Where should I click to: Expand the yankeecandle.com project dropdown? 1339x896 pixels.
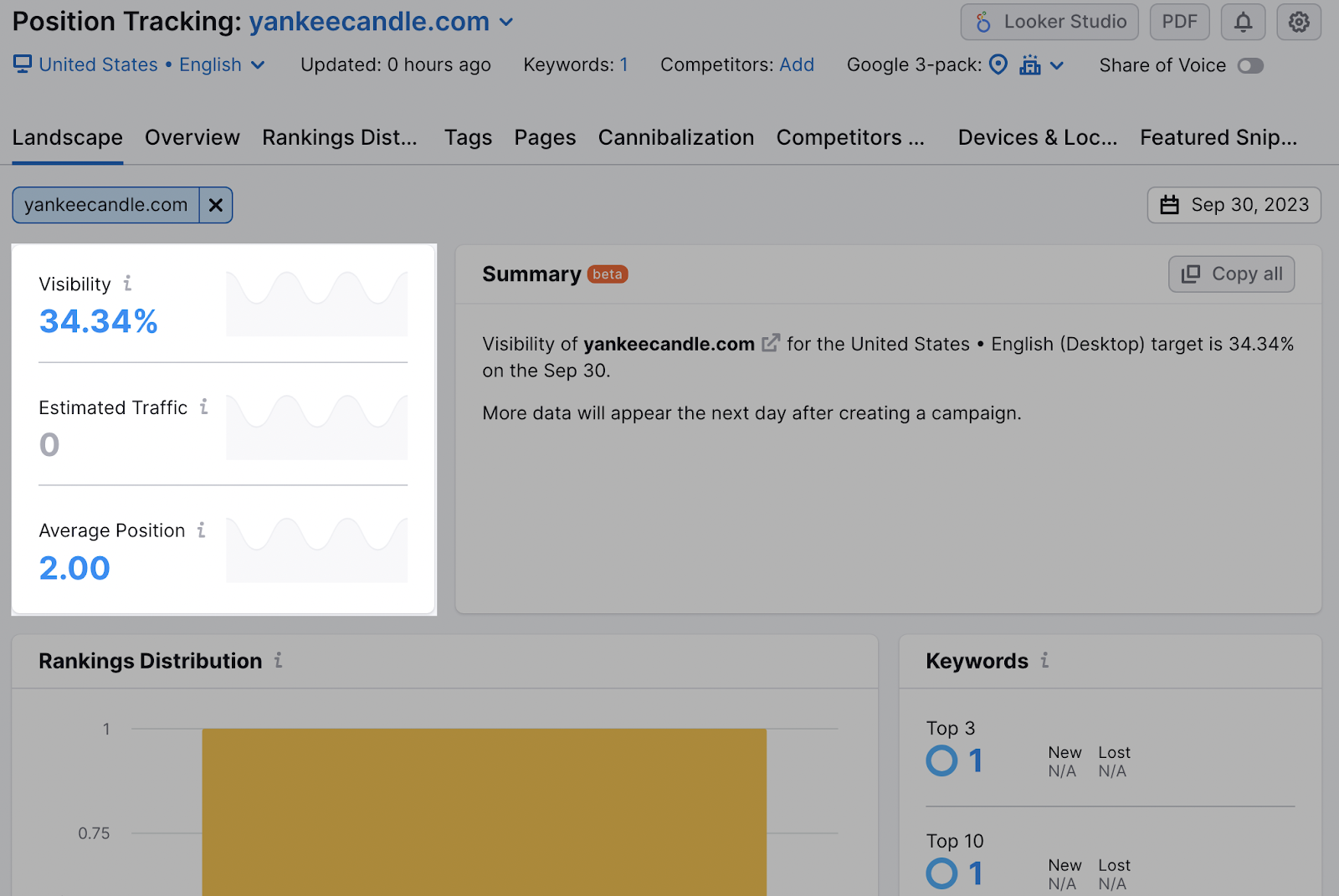tap(505, 22)
